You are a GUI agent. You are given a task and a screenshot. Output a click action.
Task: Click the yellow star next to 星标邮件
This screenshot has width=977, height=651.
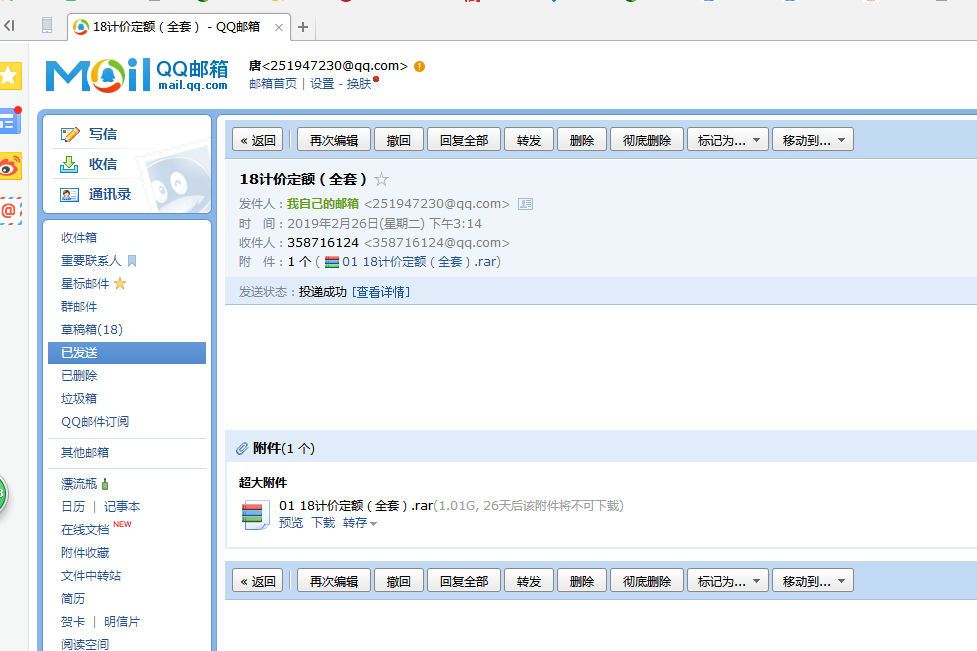point(120,283)
